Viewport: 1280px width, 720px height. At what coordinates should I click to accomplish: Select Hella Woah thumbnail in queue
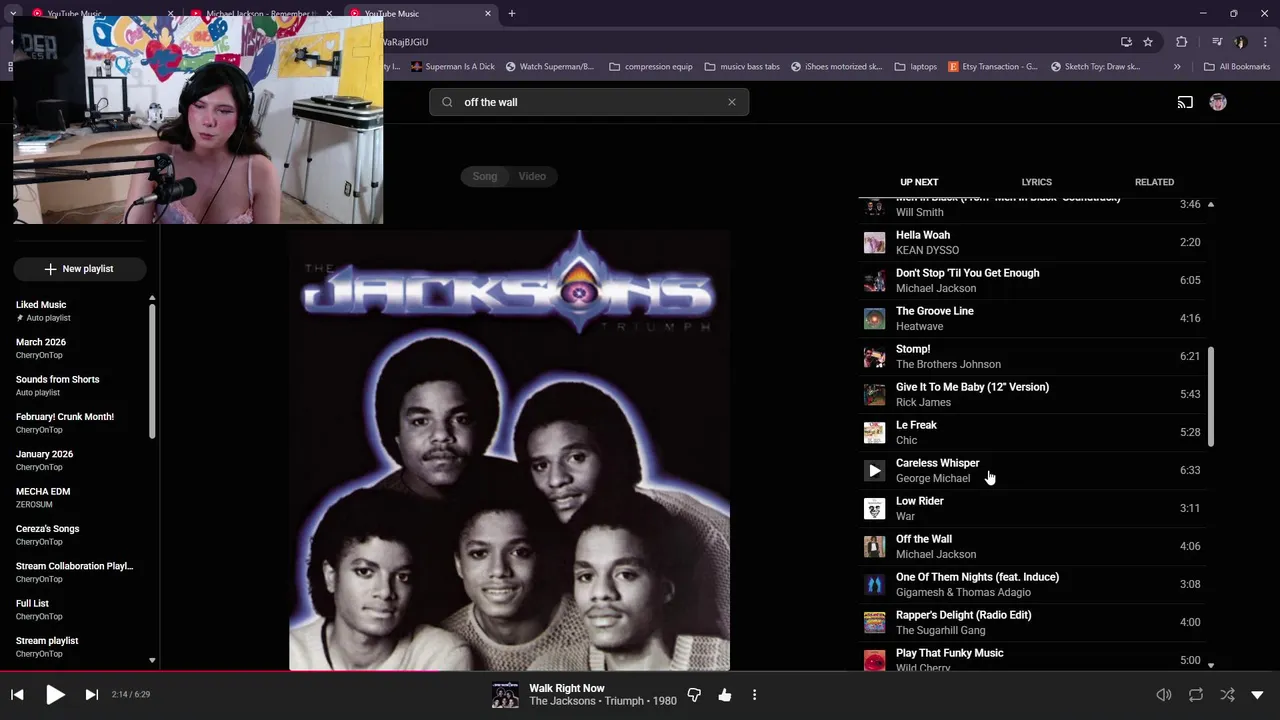click(x=875, y=242)
